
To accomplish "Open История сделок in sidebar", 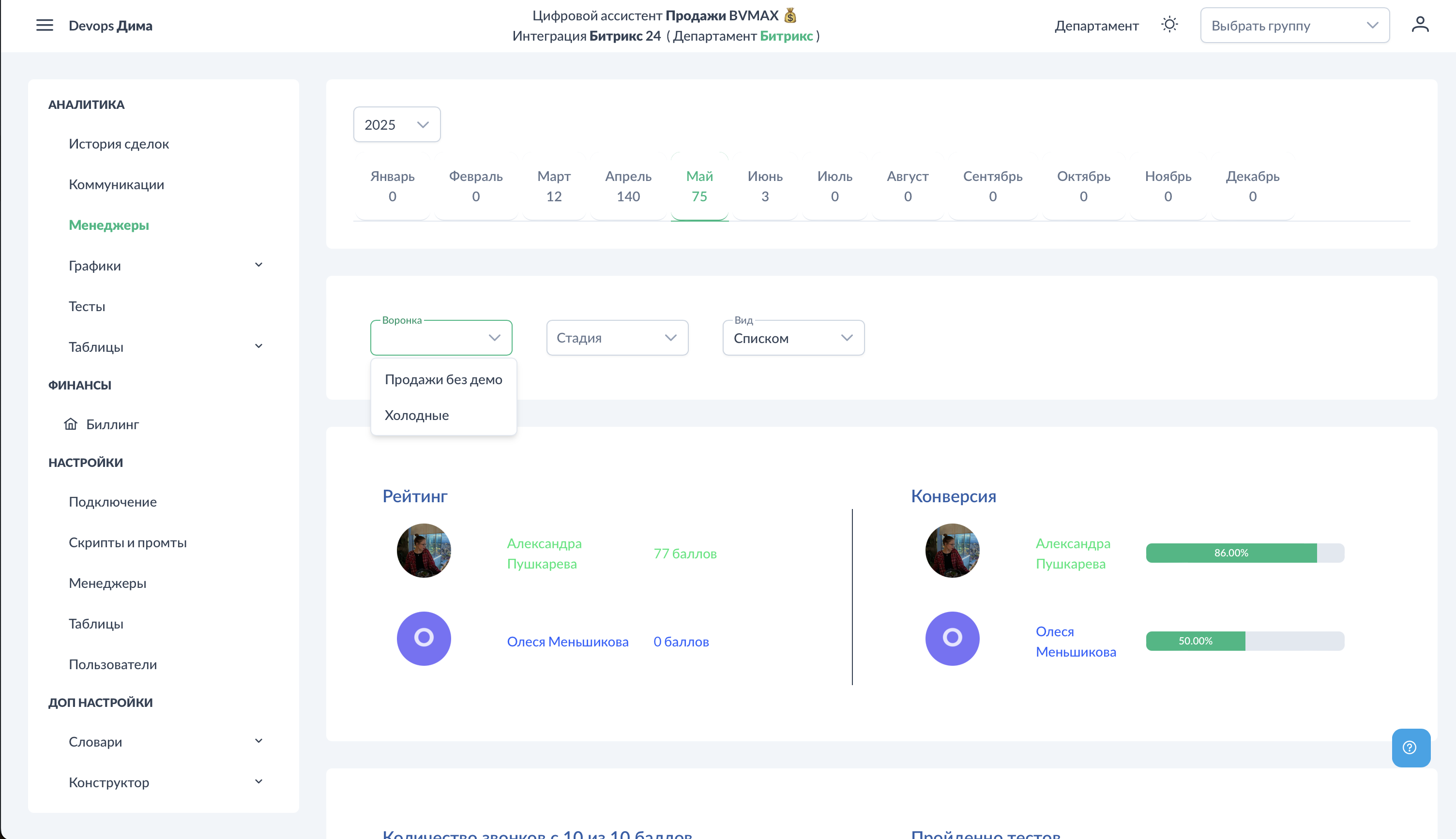I will tap(119, 144).
